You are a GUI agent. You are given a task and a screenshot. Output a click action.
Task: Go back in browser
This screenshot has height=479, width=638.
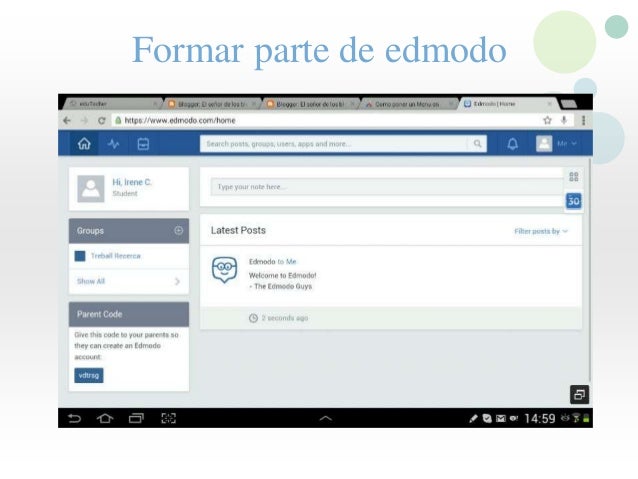coord(67,120)
